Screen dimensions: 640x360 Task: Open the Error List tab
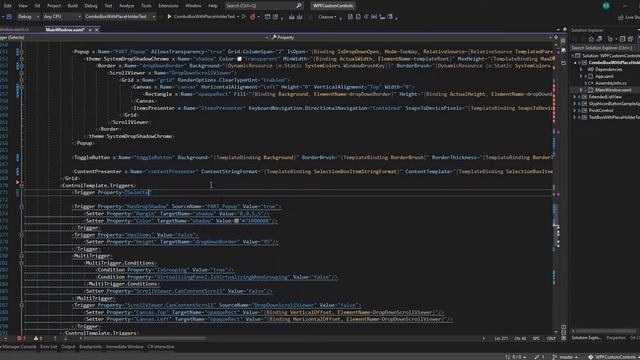tap(49, 347)
